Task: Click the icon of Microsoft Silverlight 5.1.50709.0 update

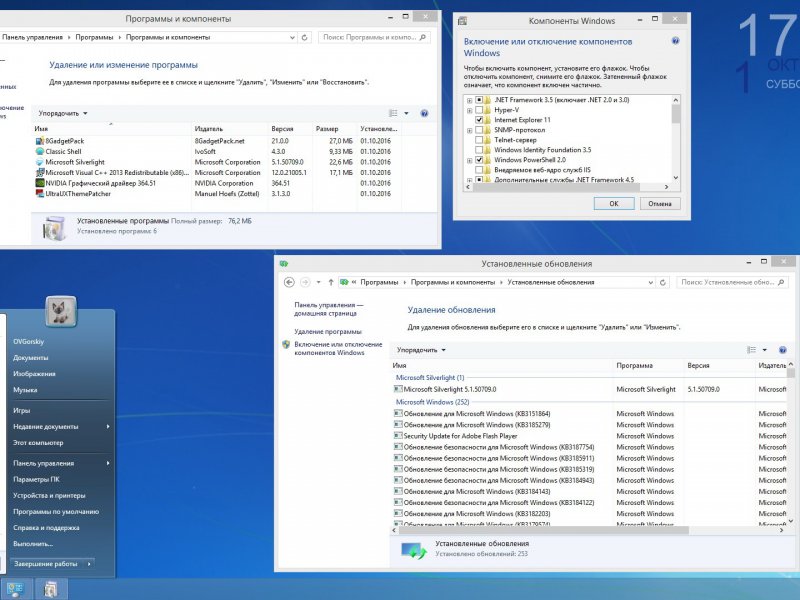Action: pyautogui.click(x=398, y=389)
